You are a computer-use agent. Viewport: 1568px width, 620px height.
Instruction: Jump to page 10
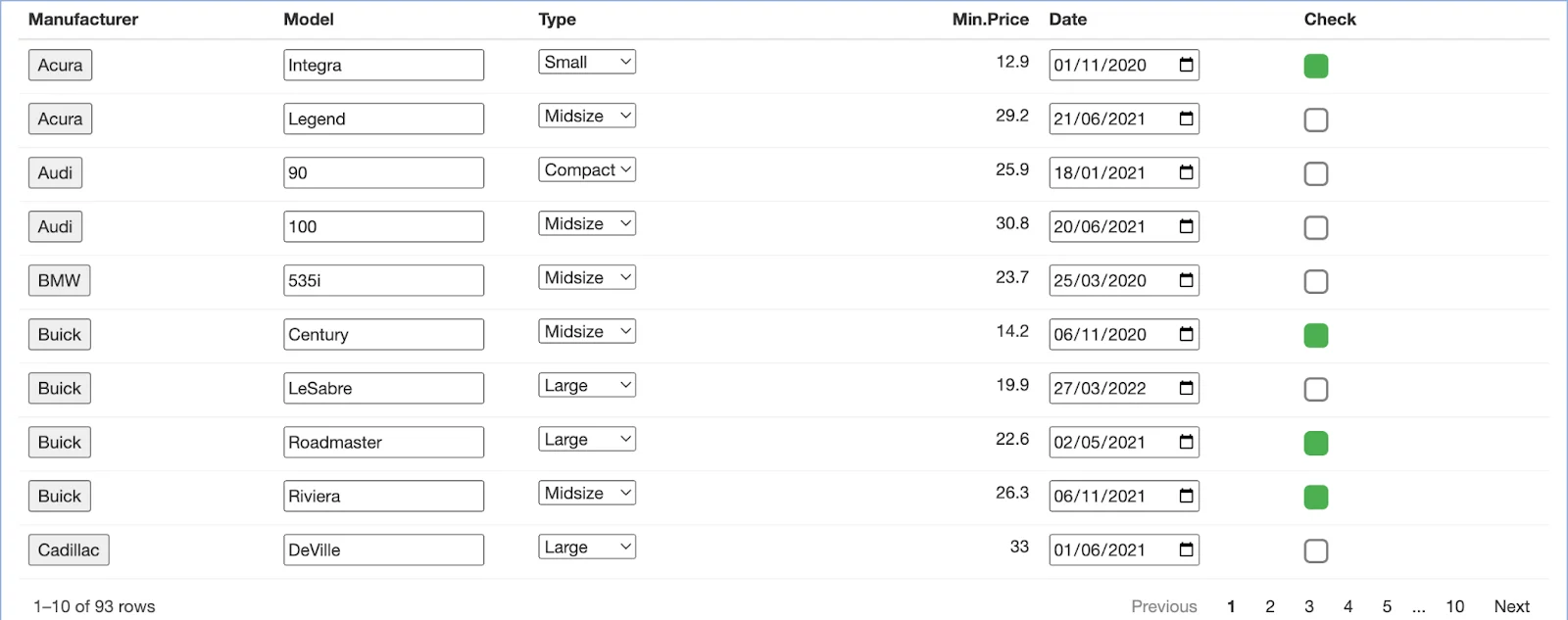(1455, 607)
